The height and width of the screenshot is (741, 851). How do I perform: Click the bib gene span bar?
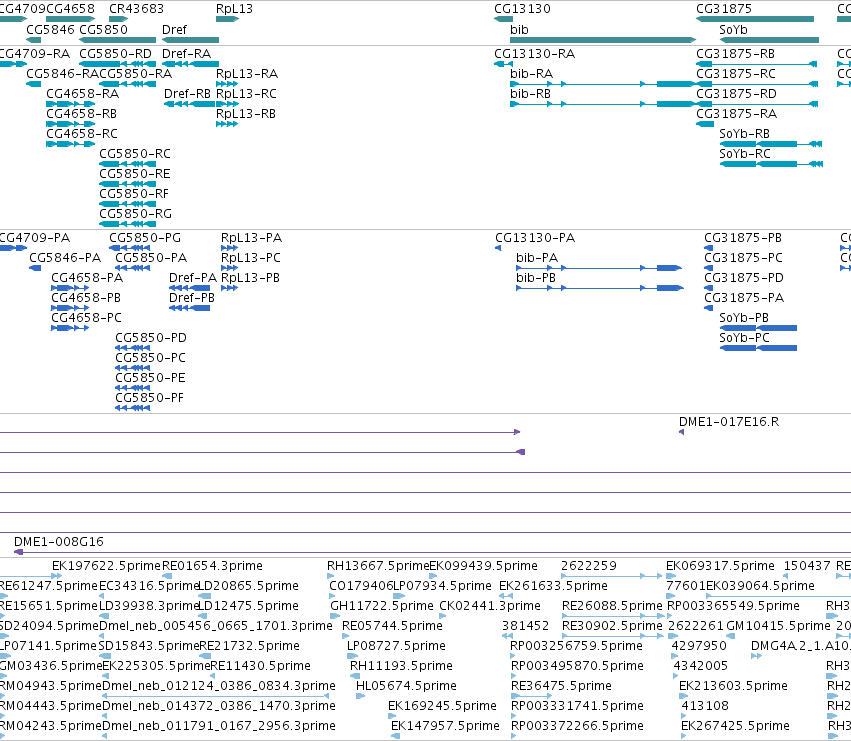tap(603, 40)
